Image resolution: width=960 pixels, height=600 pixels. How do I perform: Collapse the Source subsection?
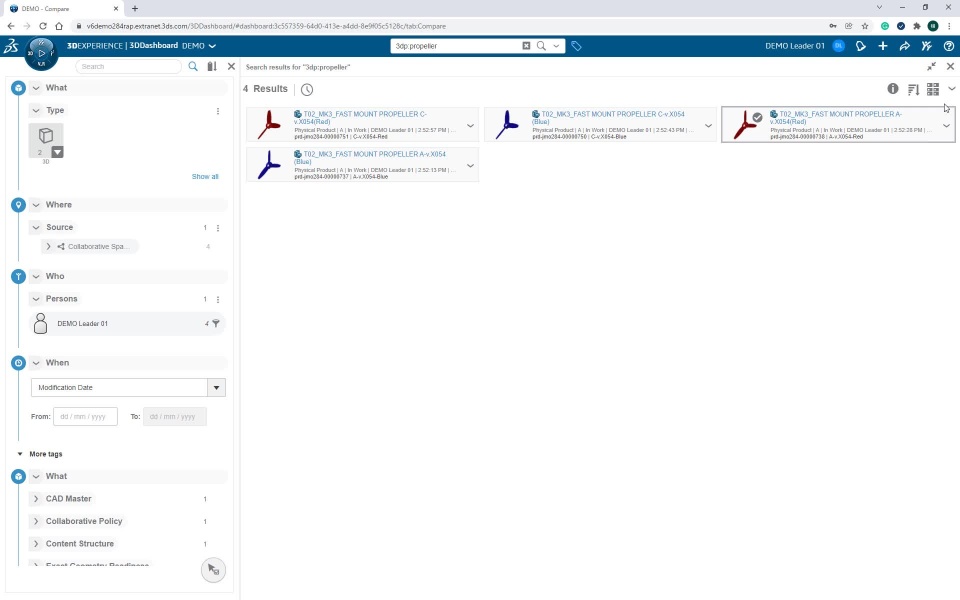click(x=36, y=228)
